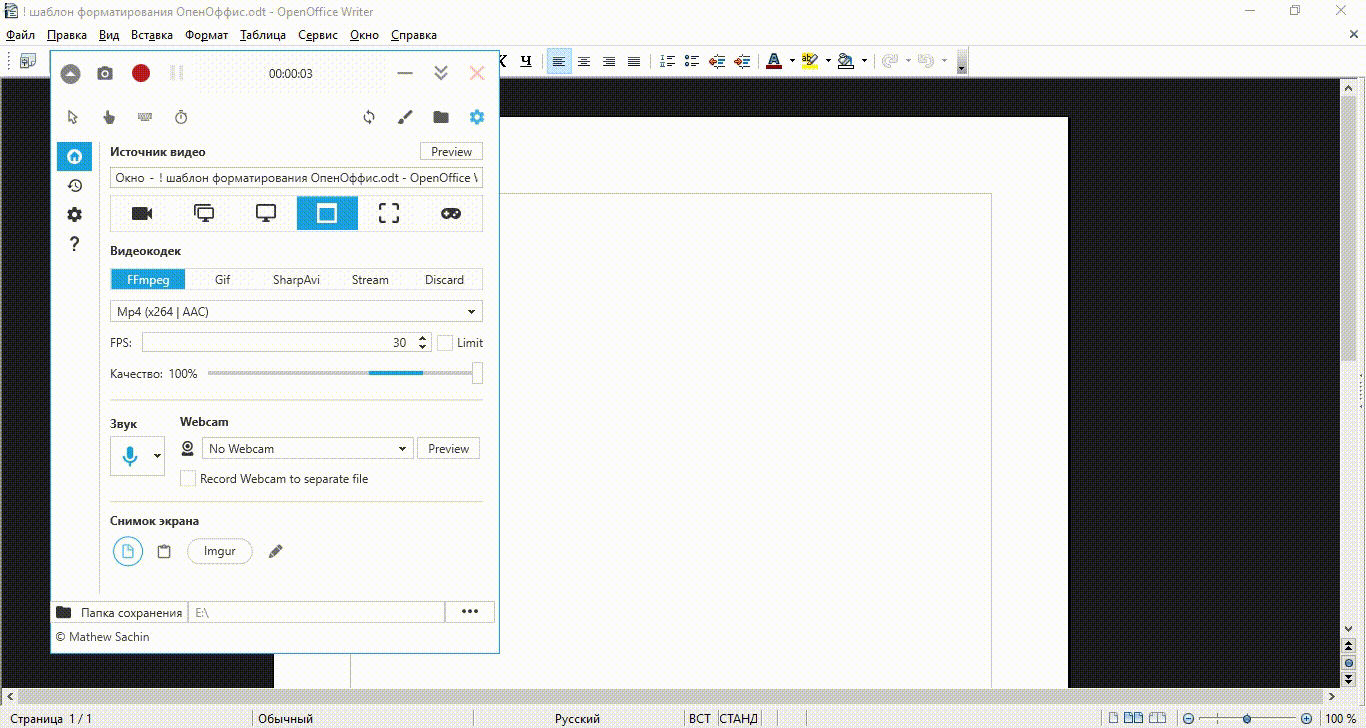1366x728 pixels.
Task: Expand the No Webcam dropdown list
Action: (307, 449)
